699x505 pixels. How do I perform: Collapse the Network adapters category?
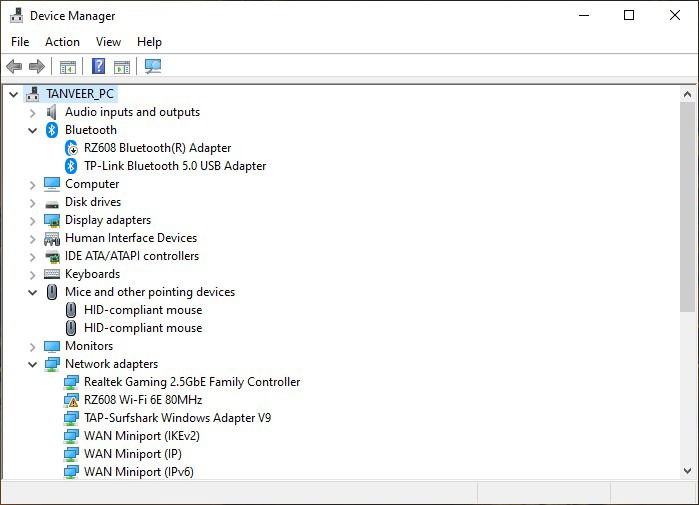coord(33,365)
